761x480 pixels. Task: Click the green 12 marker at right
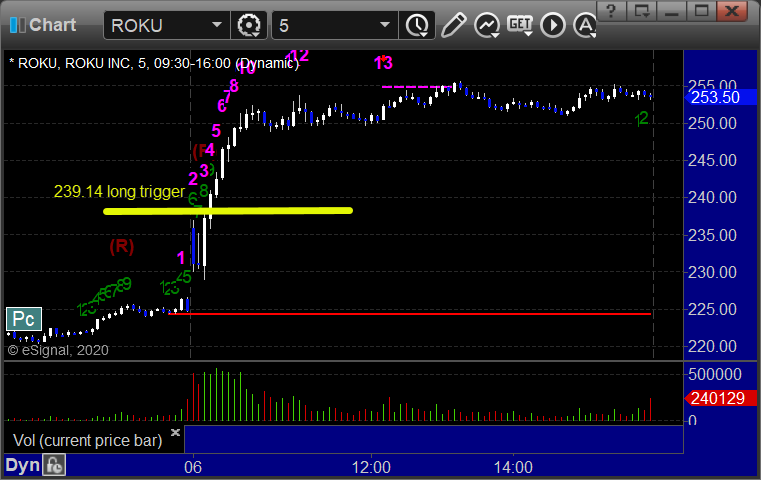[x=642, y=118]
